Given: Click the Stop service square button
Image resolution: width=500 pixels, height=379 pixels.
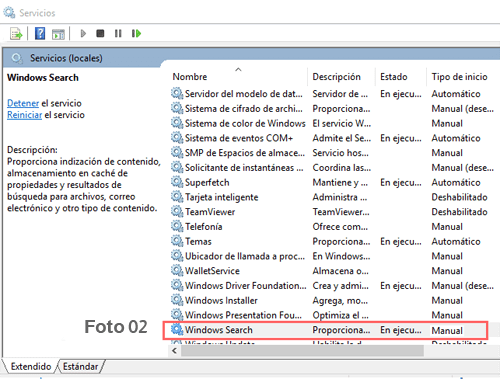Looking at the screenshot, I should coord(100,34).
